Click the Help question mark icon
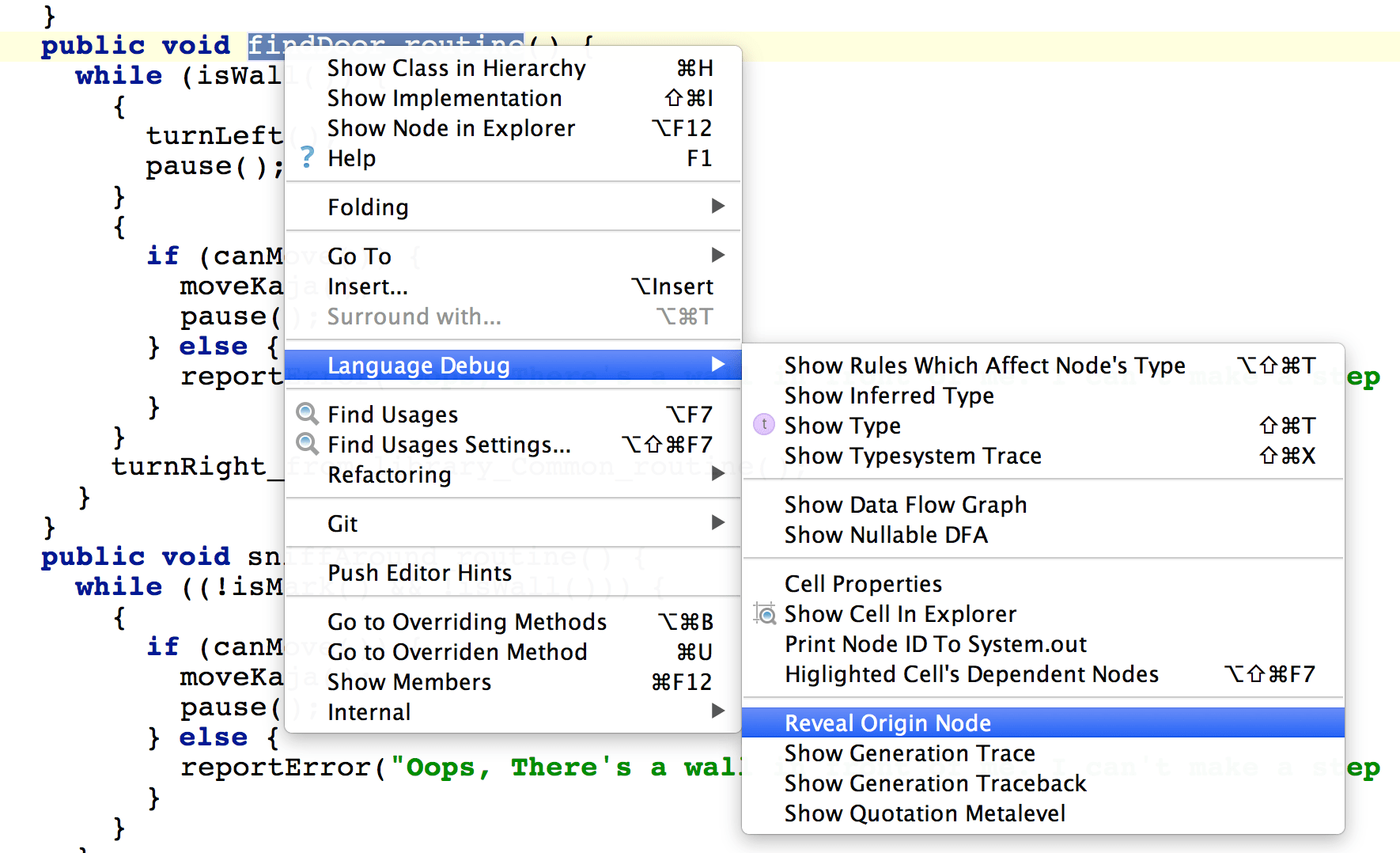1400x853 pixels. pyautogui.click(x=308, y=157)
